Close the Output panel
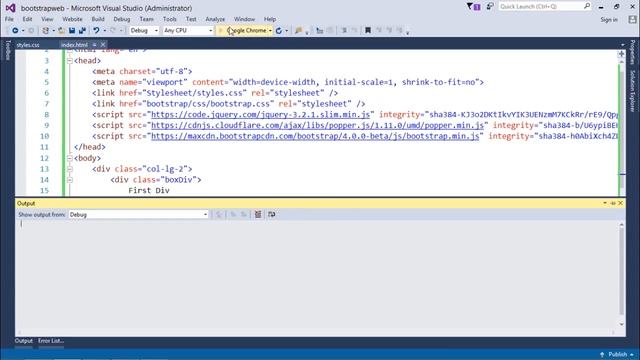 (x=621, y=203)
